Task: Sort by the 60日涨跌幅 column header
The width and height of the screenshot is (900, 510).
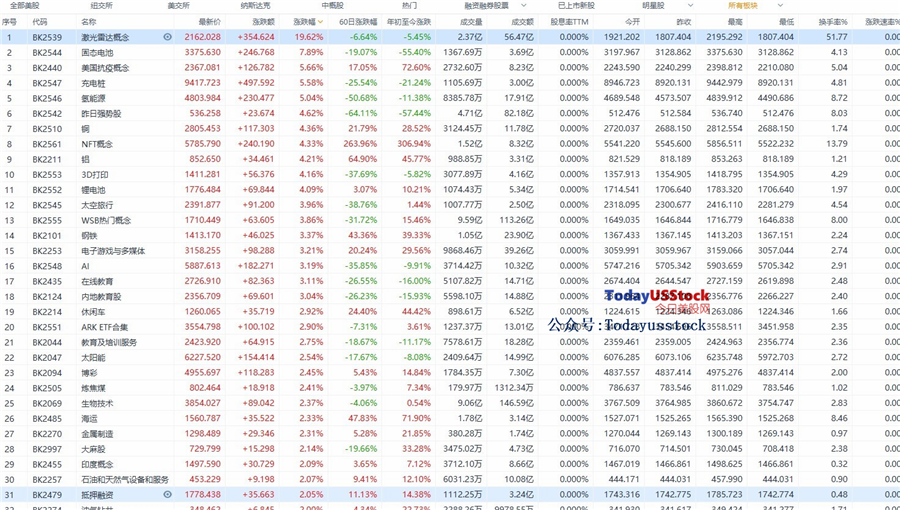Action: 358,22
